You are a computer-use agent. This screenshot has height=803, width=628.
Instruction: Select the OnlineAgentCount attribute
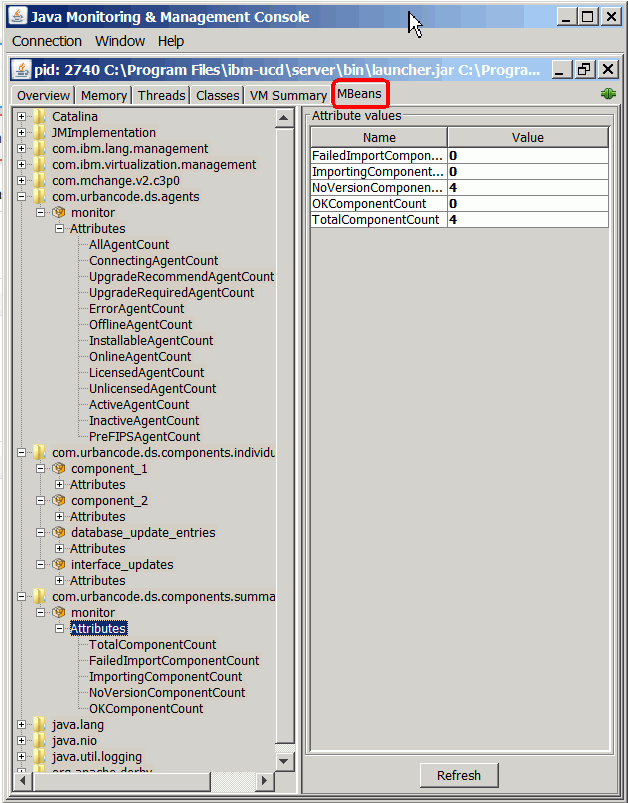(140, 356)
